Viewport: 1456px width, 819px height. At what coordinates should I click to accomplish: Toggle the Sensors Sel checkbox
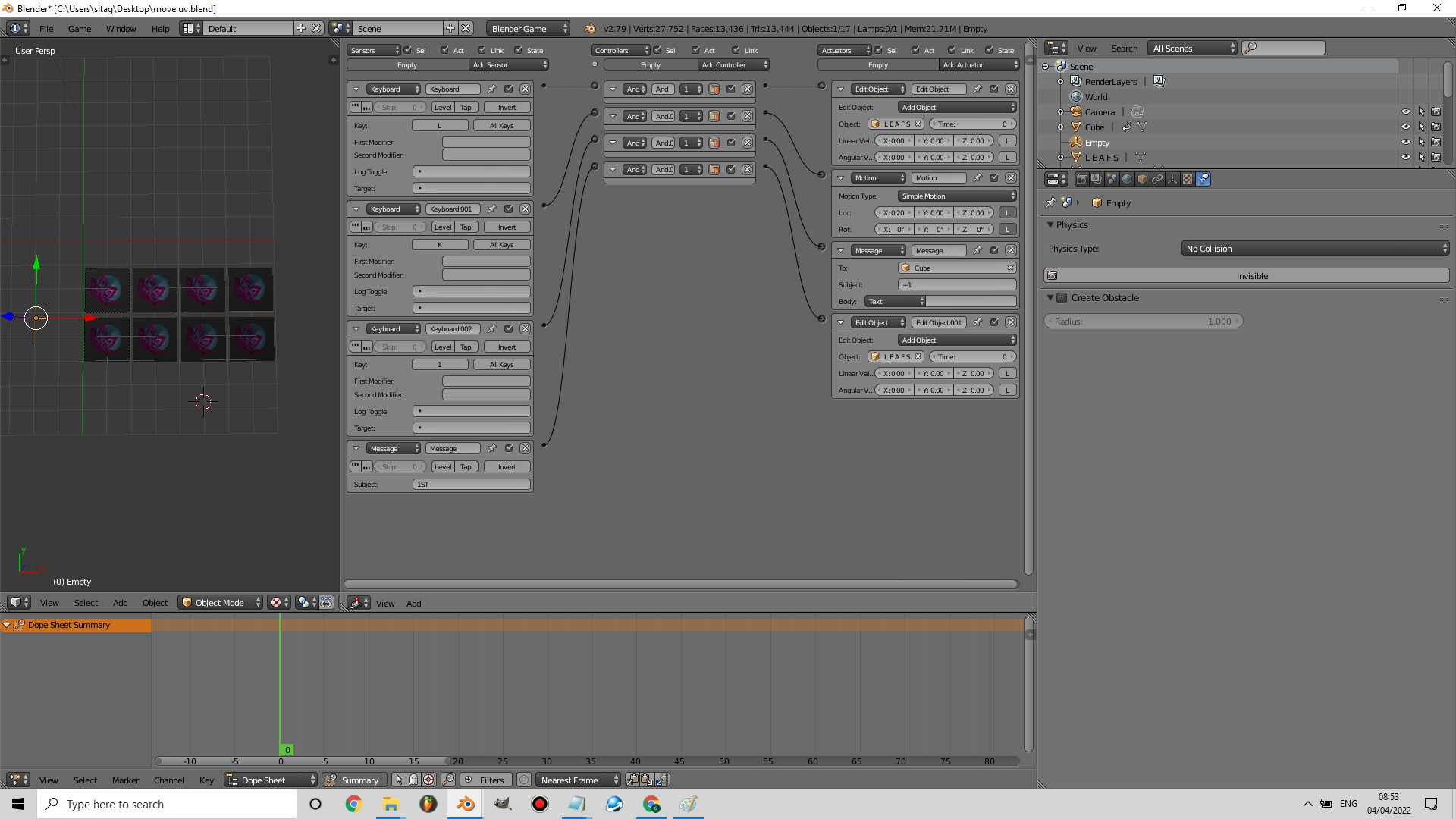click(x=408, y=50)
